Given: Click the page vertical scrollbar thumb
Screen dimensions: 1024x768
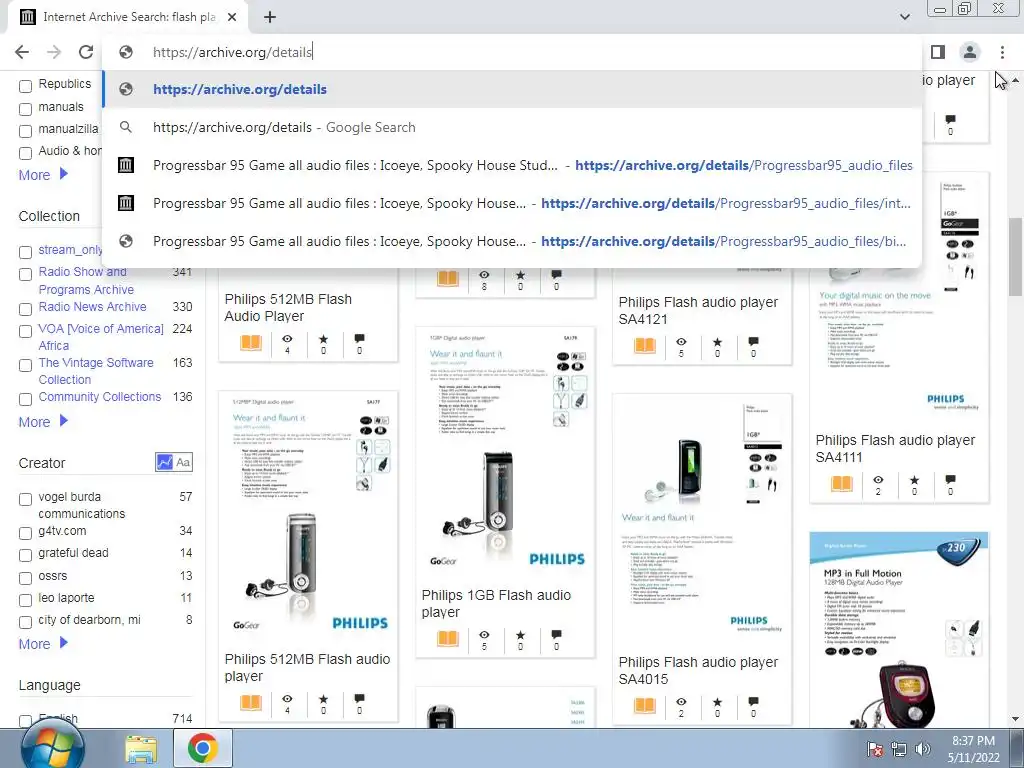Looking at the screenshot, I should pos(1015,256).
